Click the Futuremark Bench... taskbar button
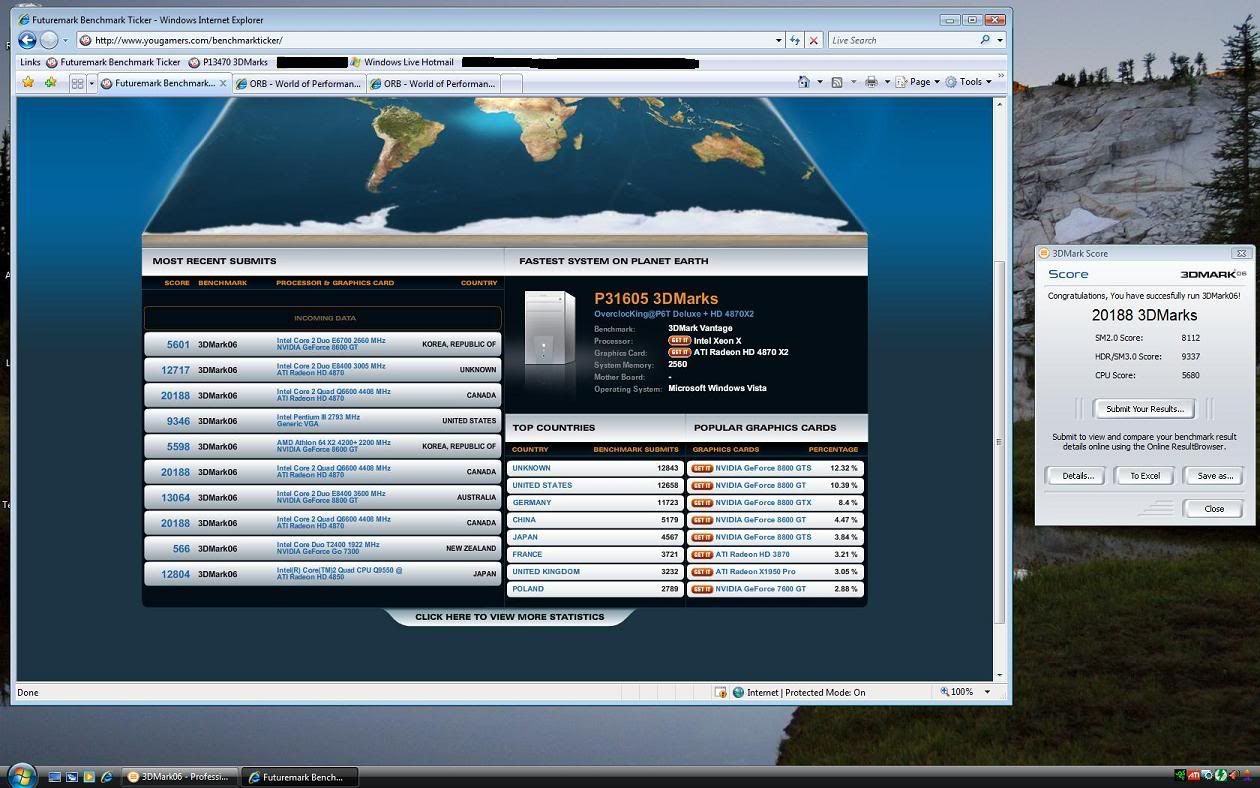The height and width of the screenshot is (788, 1260). pyautogui.click(x=300, y=777)
